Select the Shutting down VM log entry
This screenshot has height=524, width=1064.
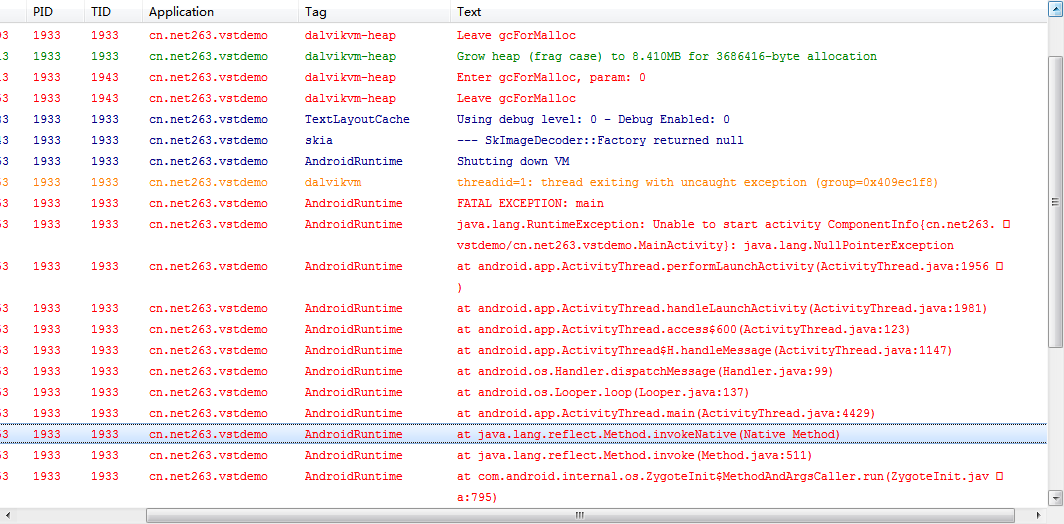click(x=523, y=161)
